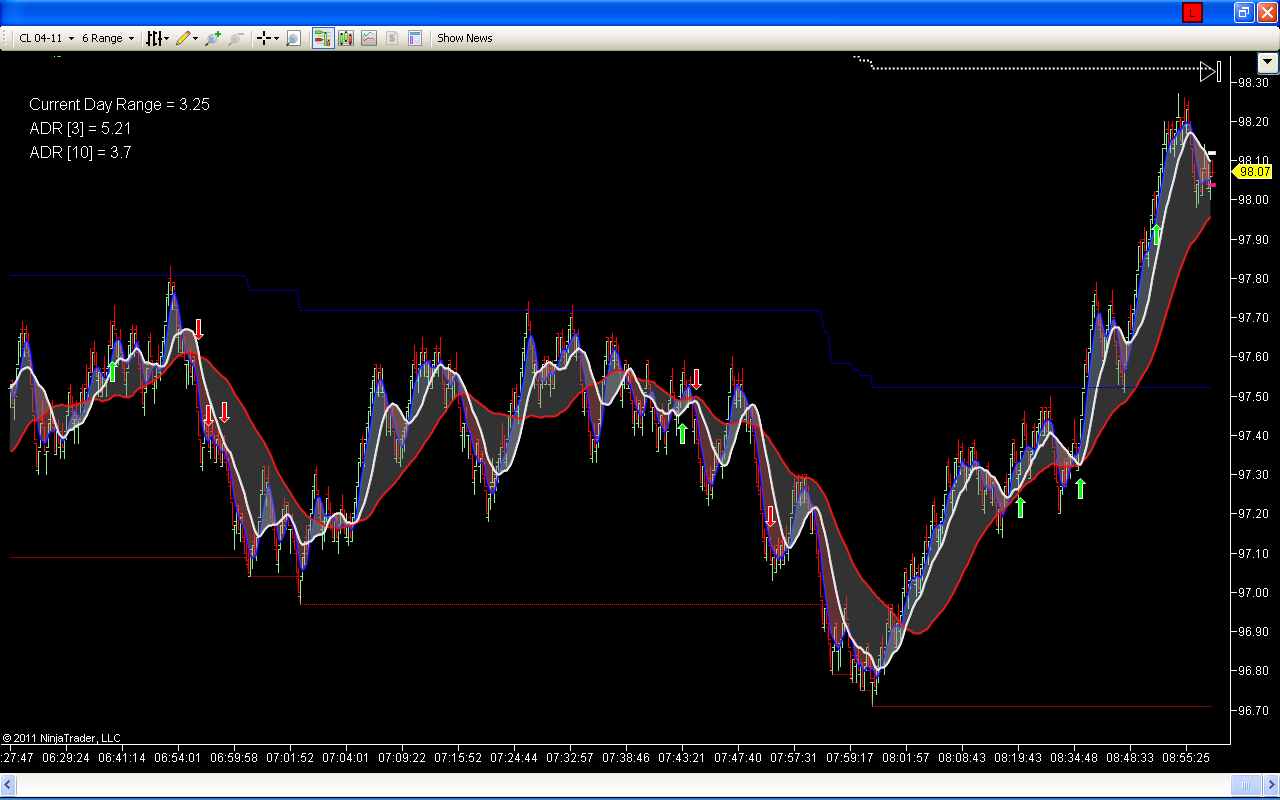Click the ADR [10] = 3.7 text
This screenshot has height=800, width=1280.
click(80, 152)
